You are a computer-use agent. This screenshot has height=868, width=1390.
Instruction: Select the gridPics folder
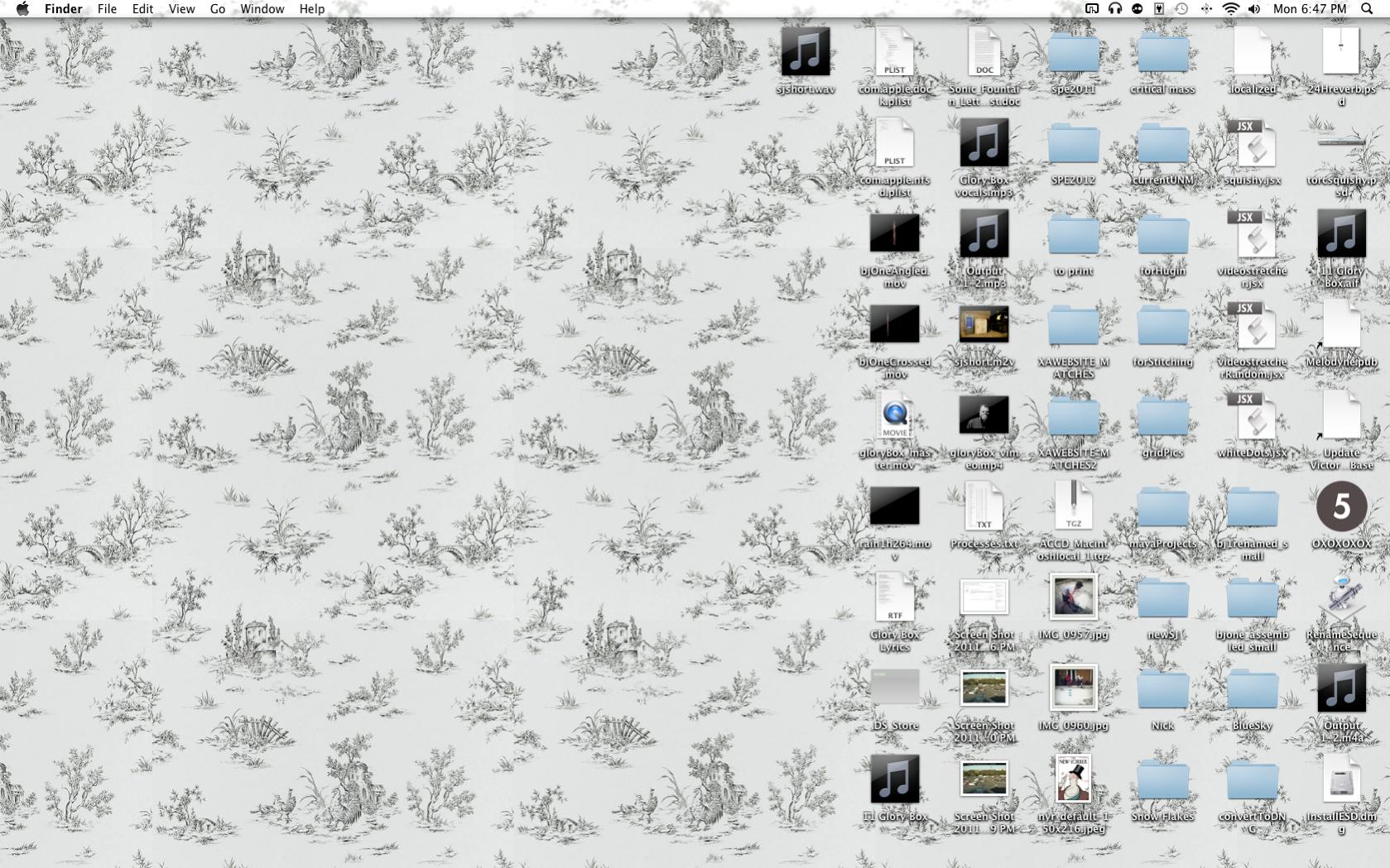(1163, 418)
